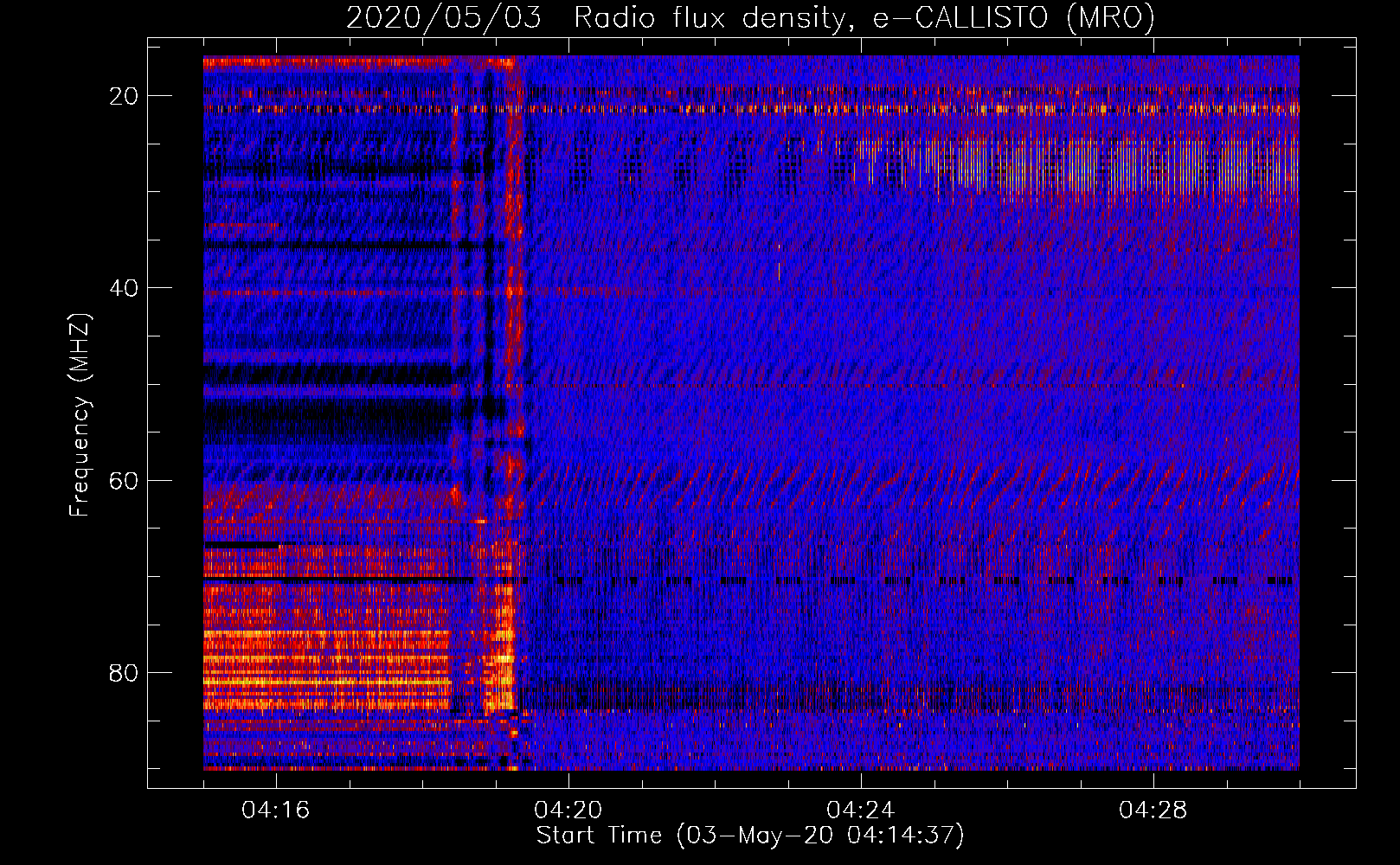Click the plot title '2020/05/03 Radio flux density, e-CALLISTO (MRO)'

[750, 17]
